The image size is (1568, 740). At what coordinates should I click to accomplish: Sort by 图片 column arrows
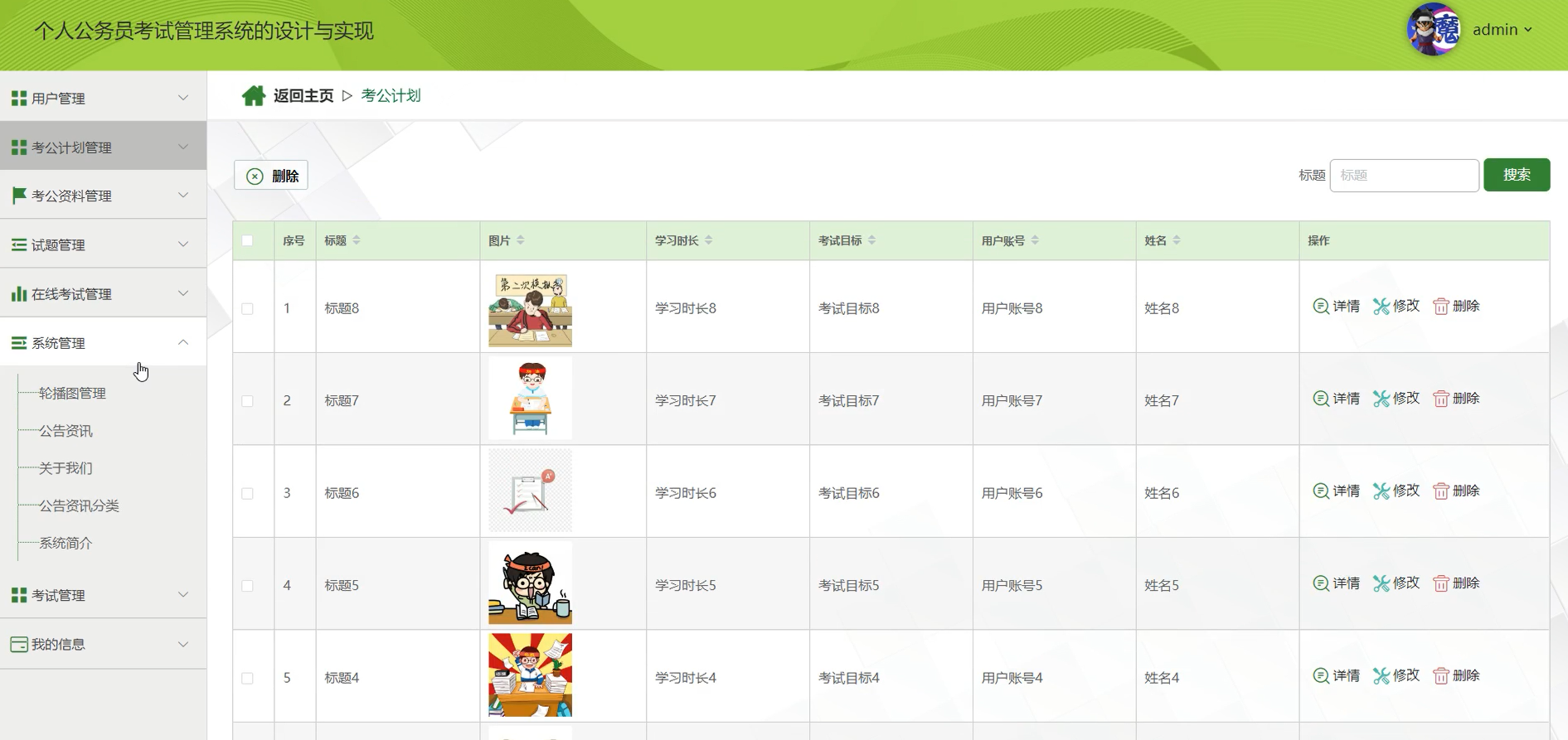tap(521, 240)
